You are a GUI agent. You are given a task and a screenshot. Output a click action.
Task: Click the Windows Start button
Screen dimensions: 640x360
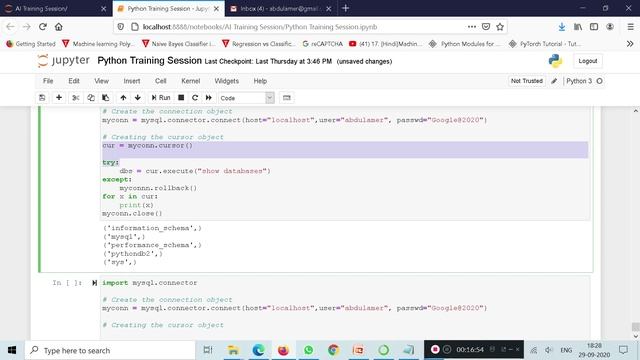(12, 350)
